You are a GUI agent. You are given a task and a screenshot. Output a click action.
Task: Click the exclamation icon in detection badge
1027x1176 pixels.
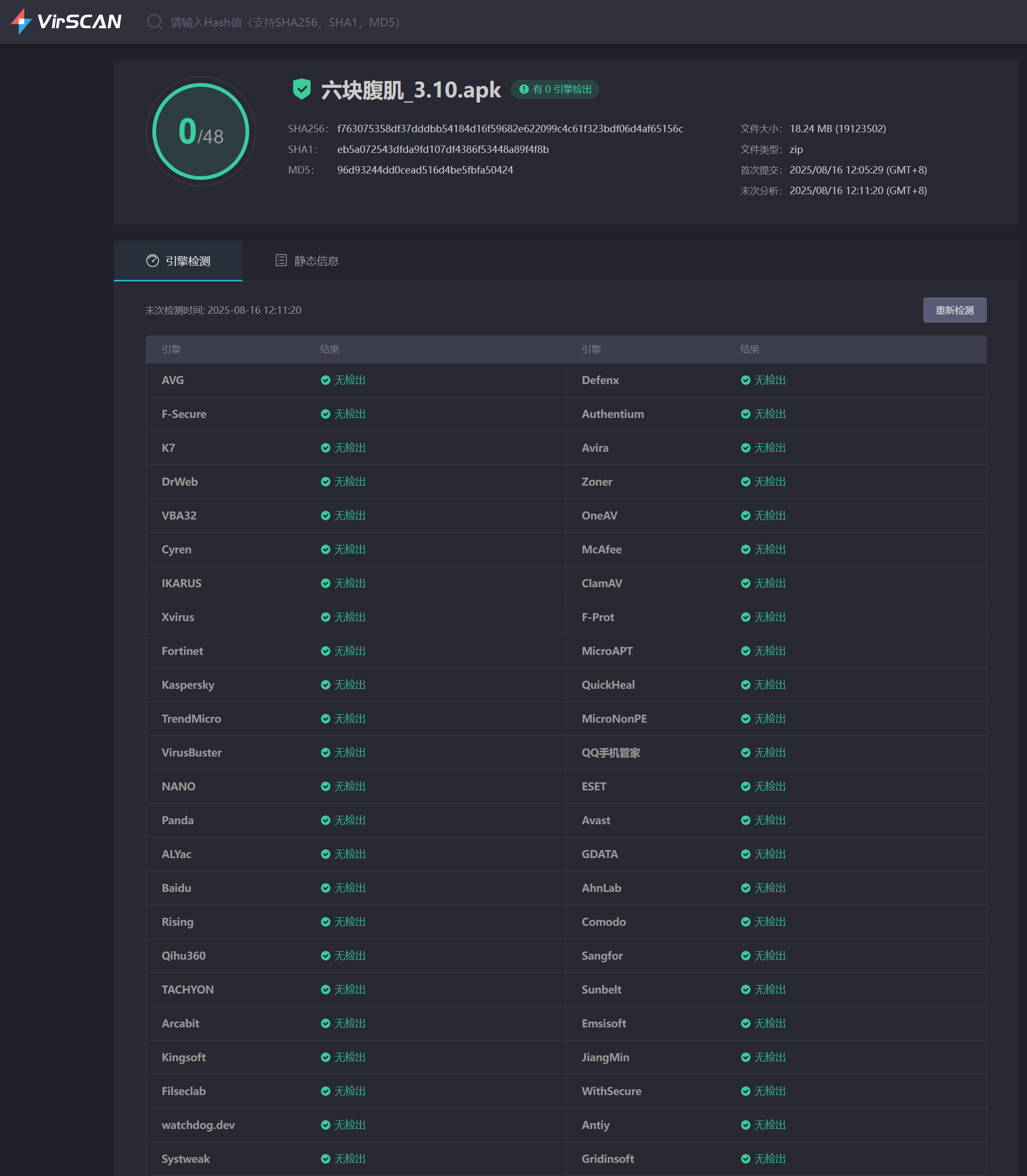[x=524, y=89]
